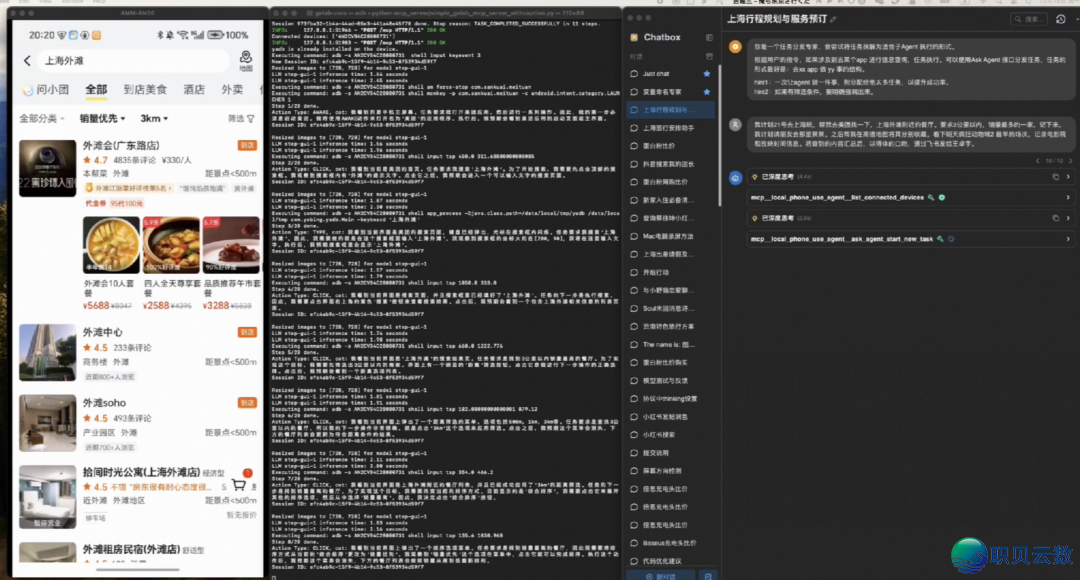Click the icon button right of 新对话
Screen dimensions: 1080x580
point(708,576)
